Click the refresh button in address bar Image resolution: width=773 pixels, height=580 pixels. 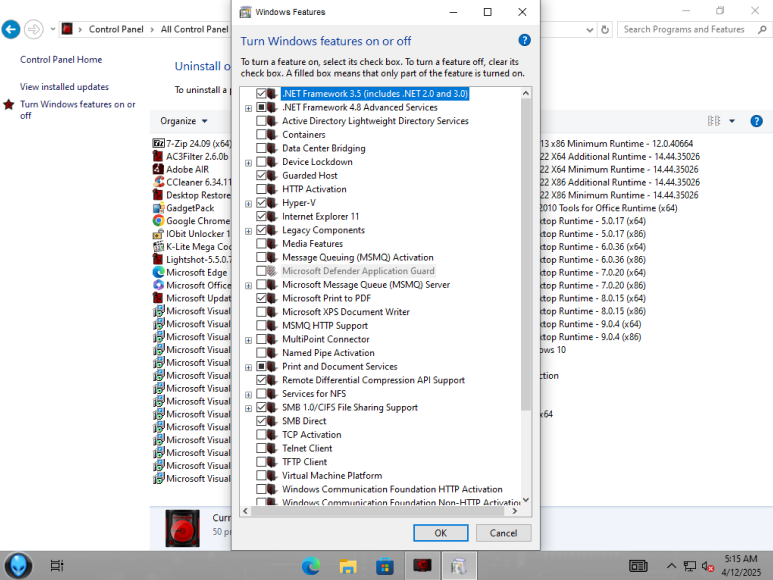[x=605, y=30]
